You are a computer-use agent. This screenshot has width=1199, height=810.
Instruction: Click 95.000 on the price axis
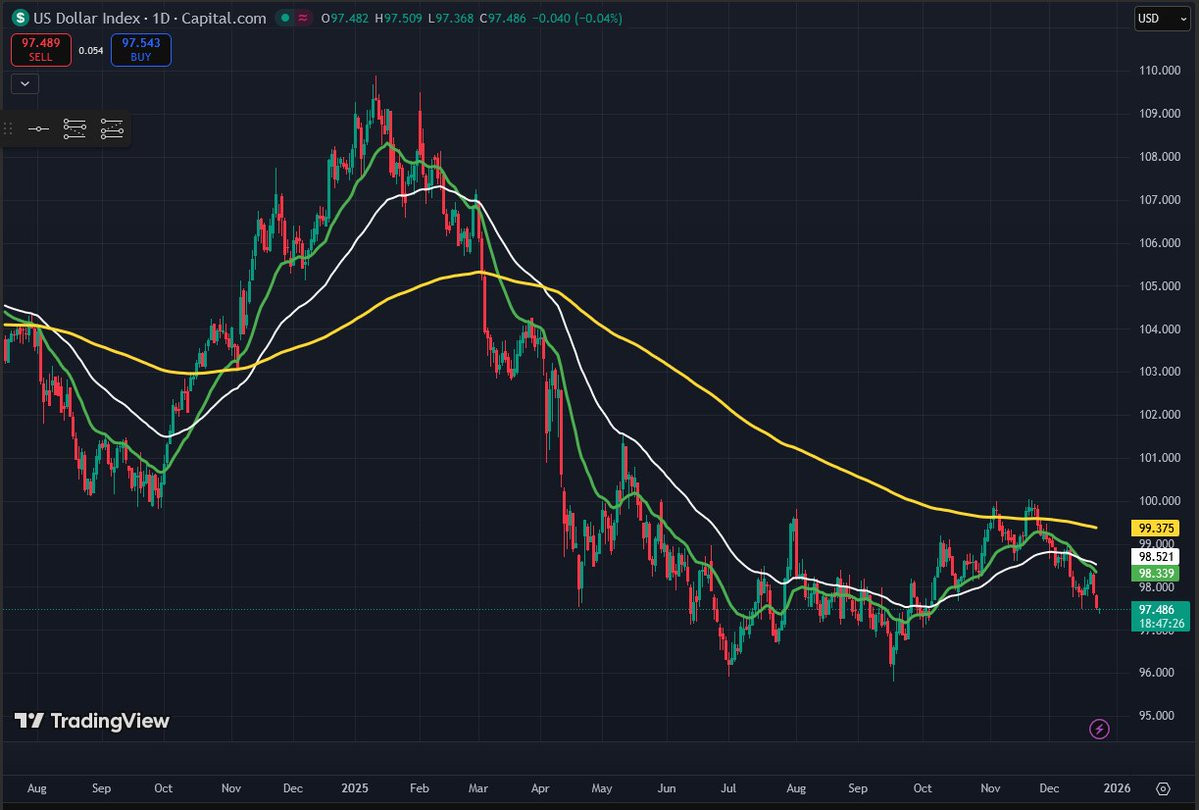coord(1156,716)
